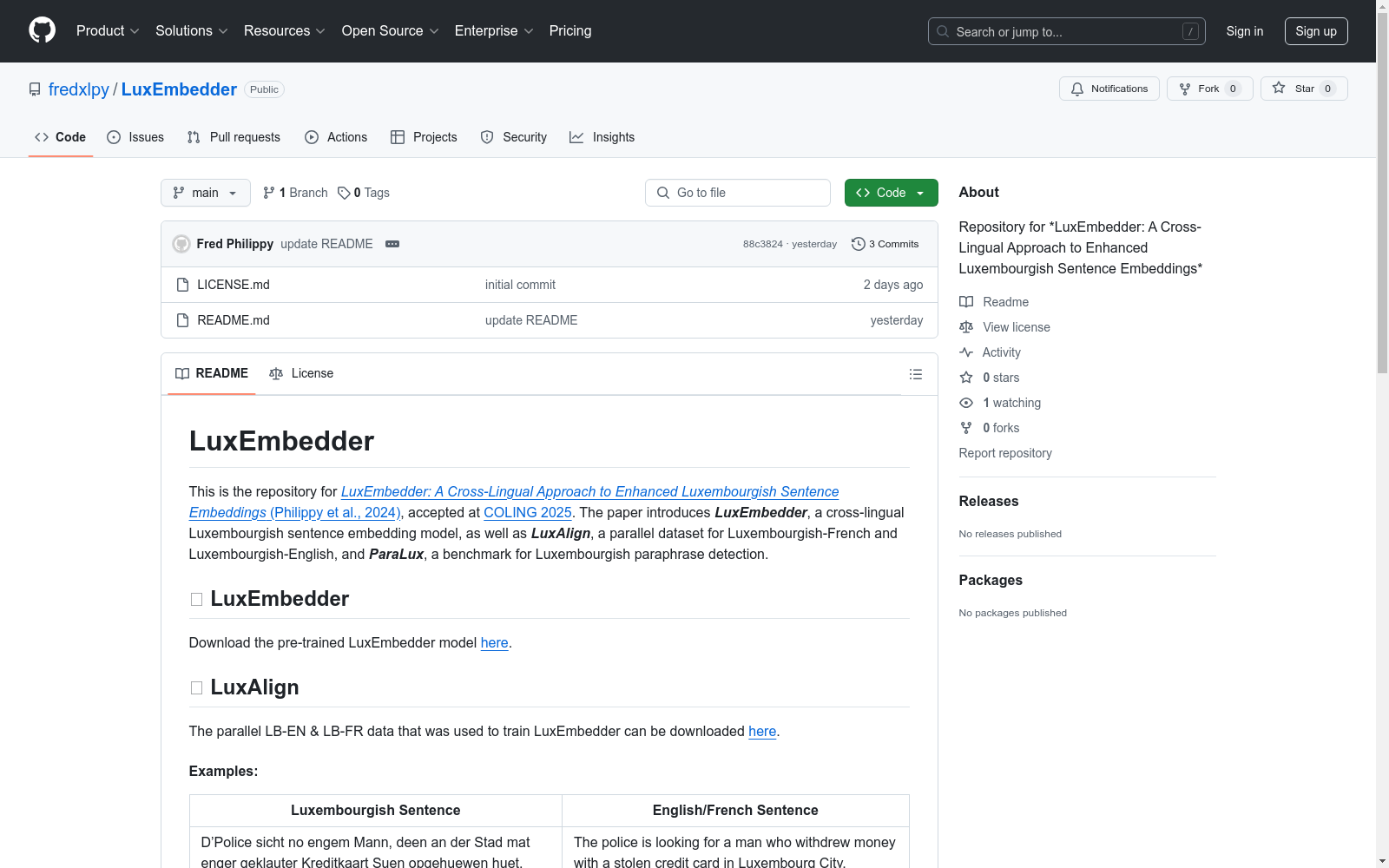This screenshot has height=868, width=1389.
Task: Click the star icon beside 0 stars
Action: pos(966,378)
